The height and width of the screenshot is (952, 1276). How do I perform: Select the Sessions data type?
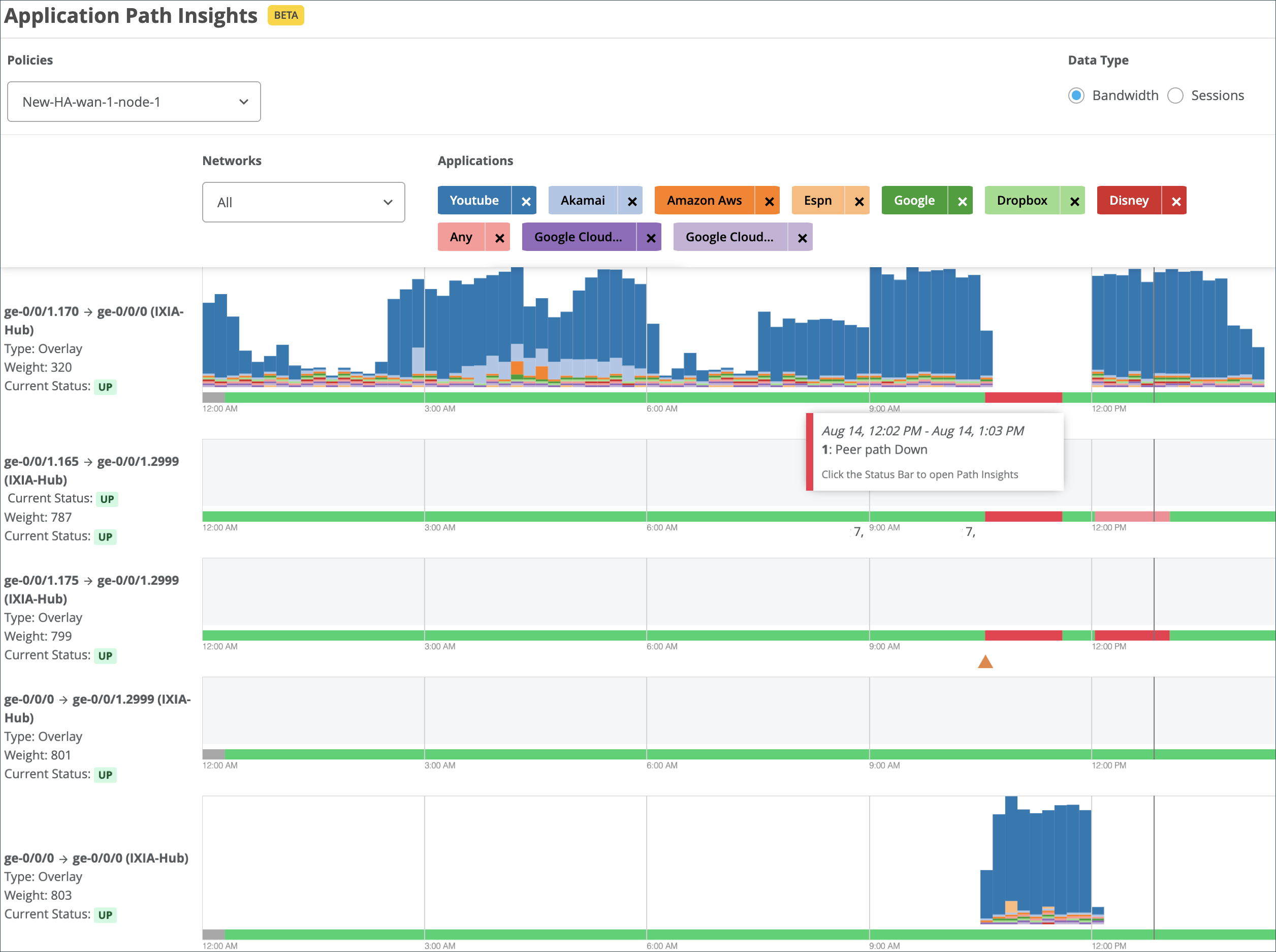point(1175,96)
